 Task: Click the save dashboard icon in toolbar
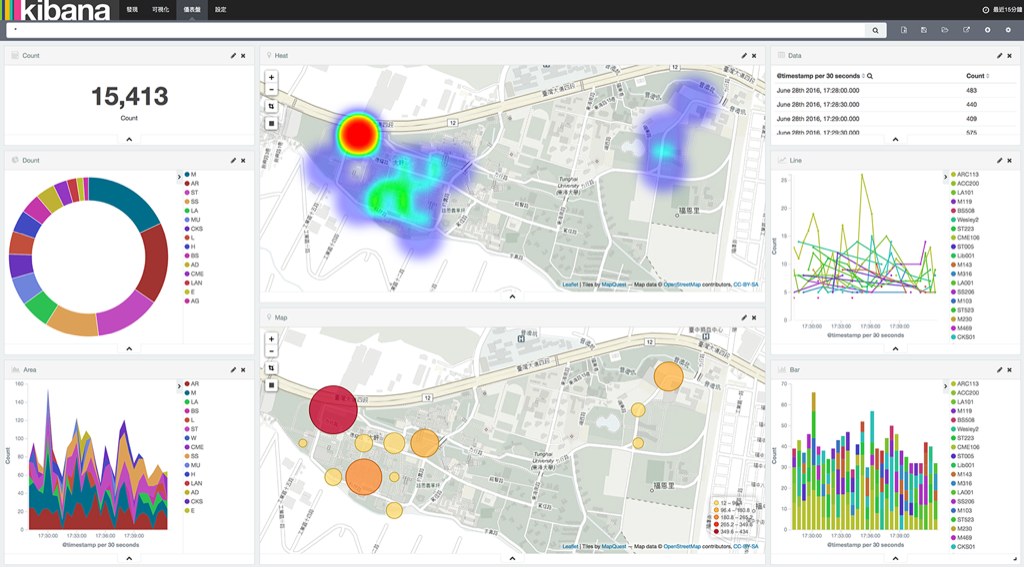click(x=924, y=30)
